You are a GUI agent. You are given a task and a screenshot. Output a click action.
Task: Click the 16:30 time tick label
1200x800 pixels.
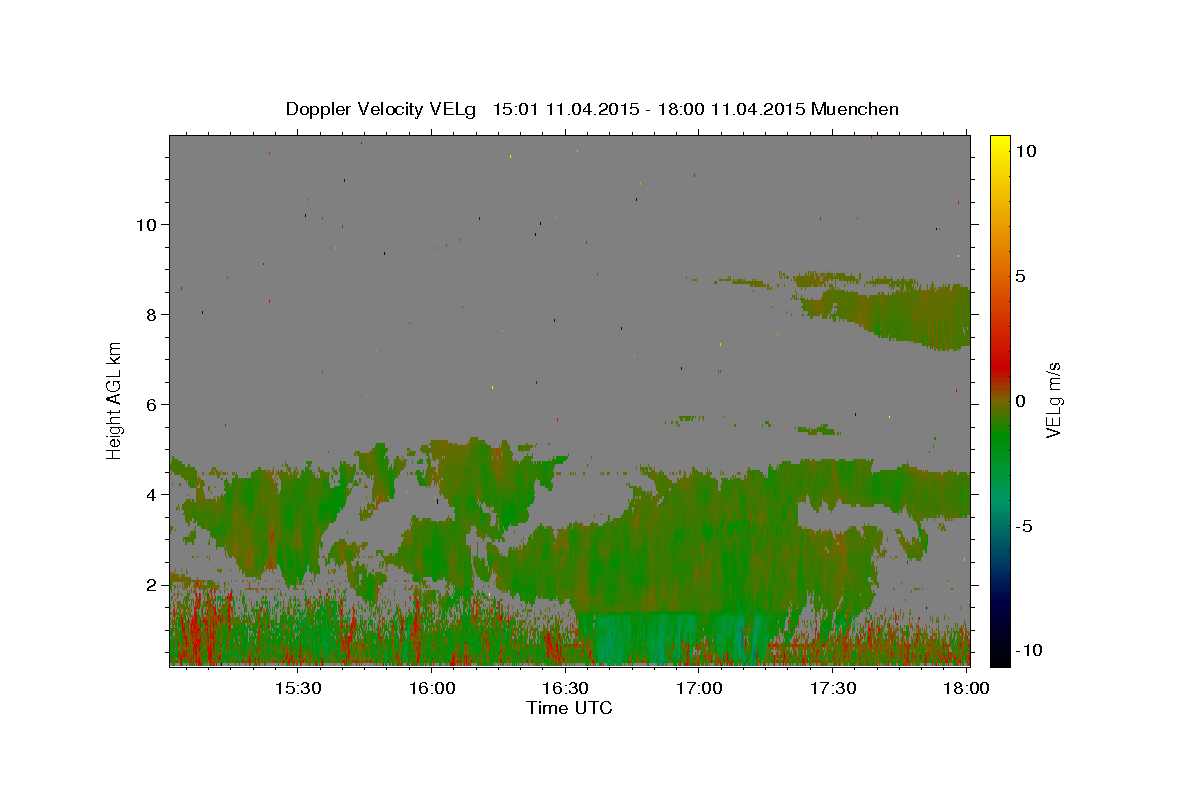coord(565,689)
